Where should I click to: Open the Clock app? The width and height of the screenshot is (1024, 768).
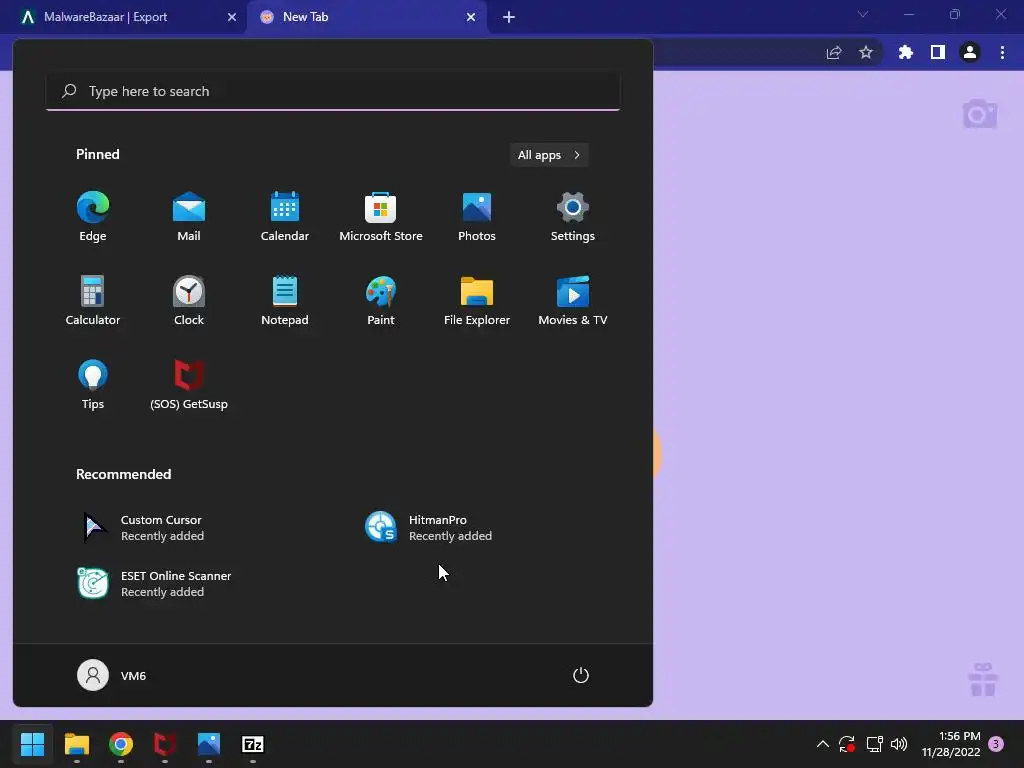pyautogui.click(x=189, y=301)
